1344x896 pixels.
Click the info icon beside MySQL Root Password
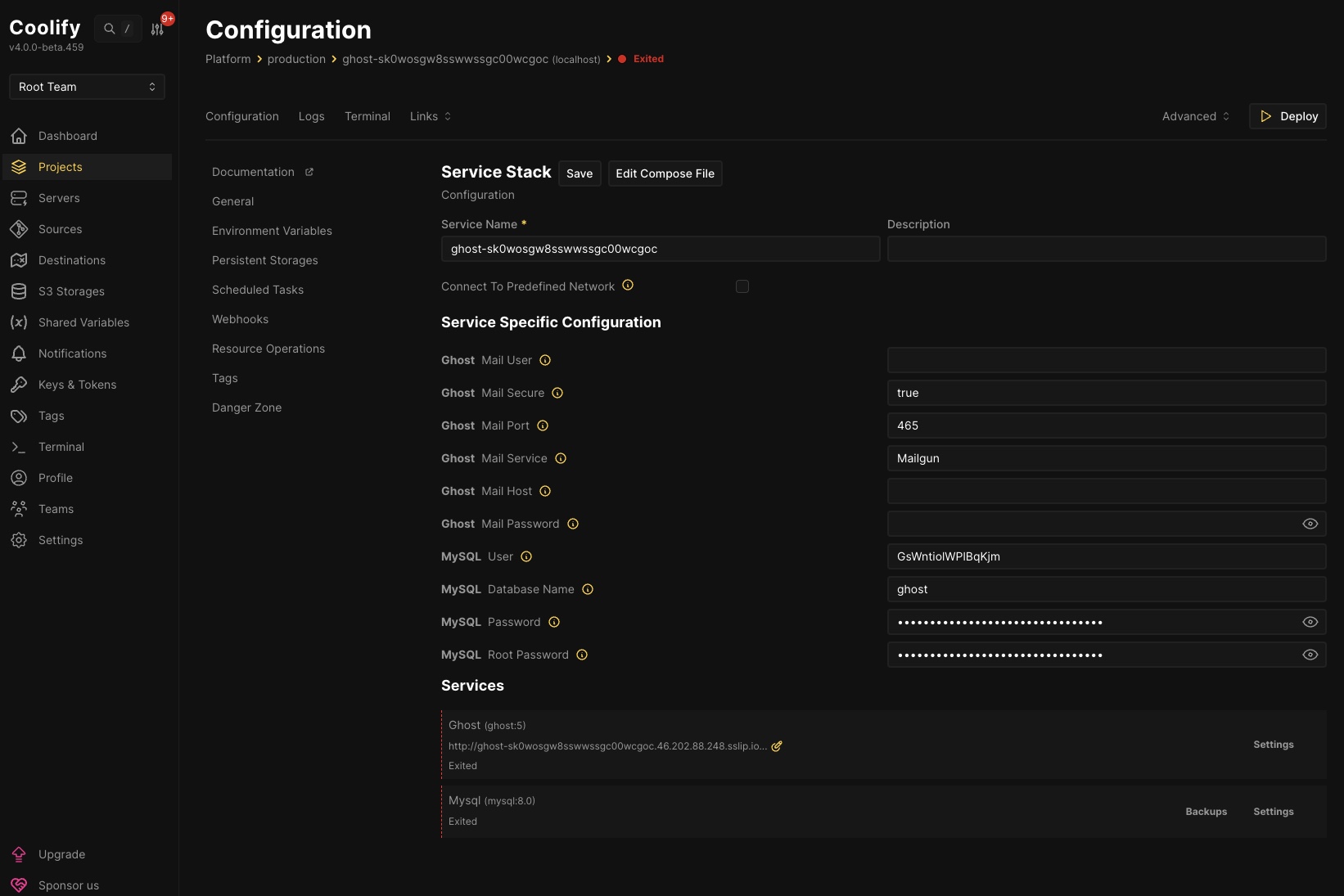click(582, 655)
